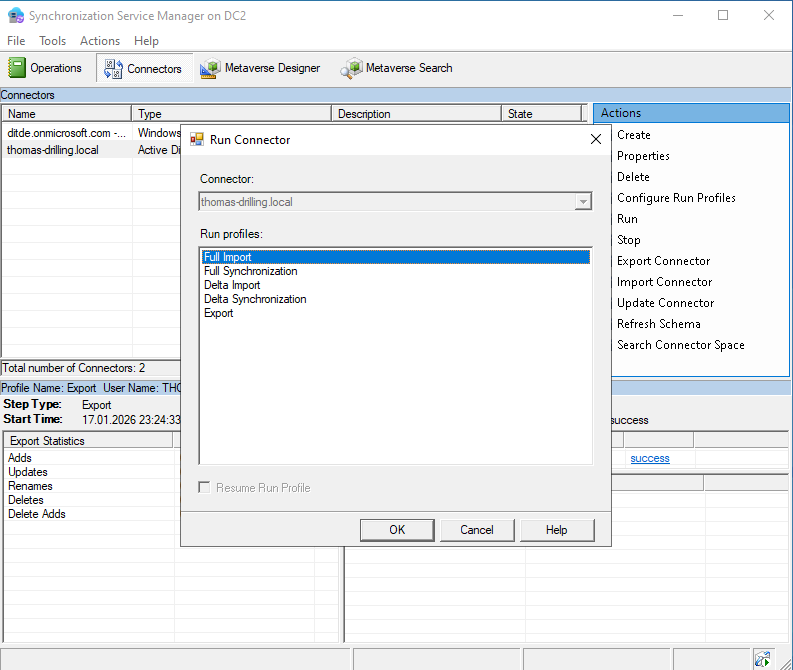Click Update Connector action

point(666,303)
